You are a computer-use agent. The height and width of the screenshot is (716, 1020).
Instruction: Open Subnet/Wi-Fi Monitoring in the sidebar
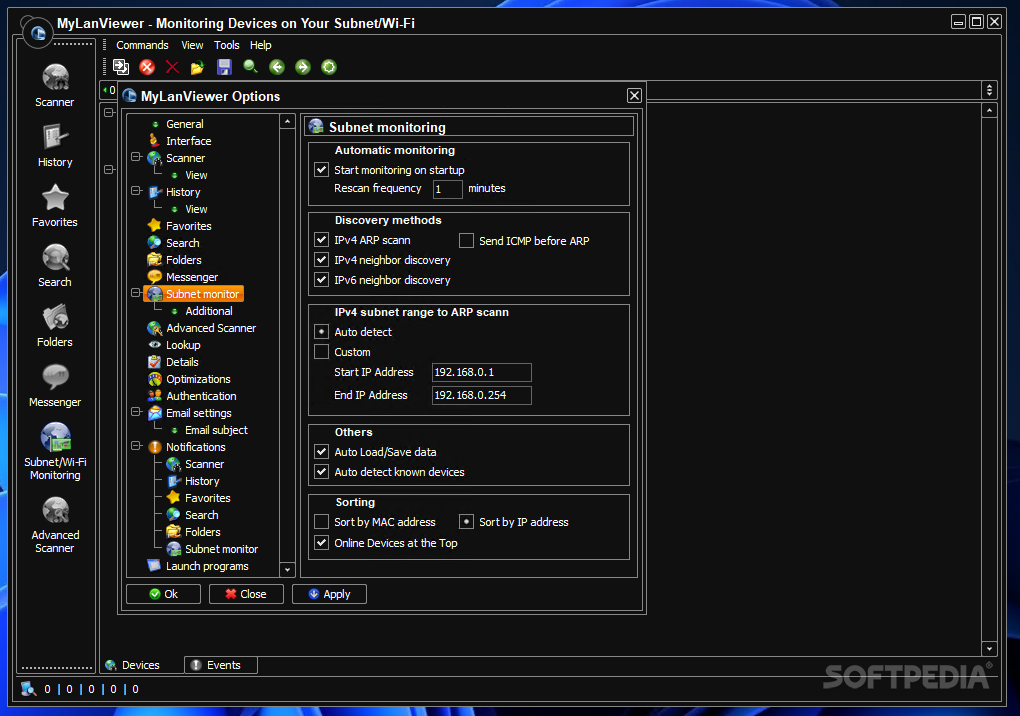[x=55, y=451]
